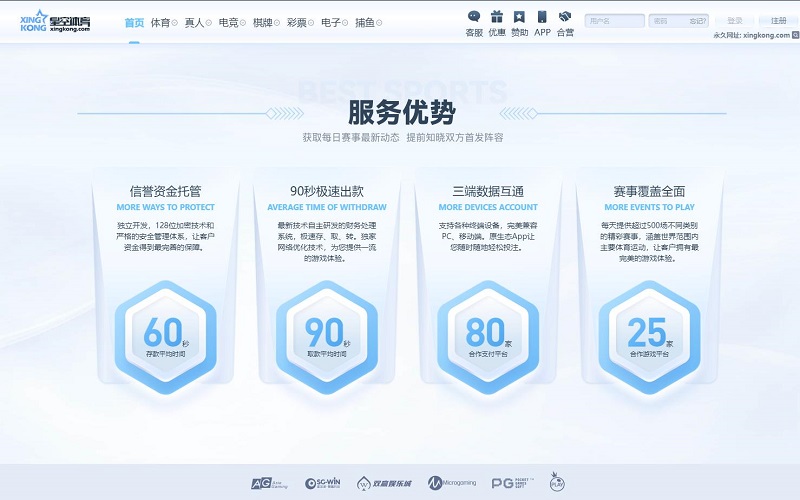Image resolution: width=800 pixels, height=500 pixels.
Task: Expand the dropdown arrow beside 真人
Action: coord(209,23)
